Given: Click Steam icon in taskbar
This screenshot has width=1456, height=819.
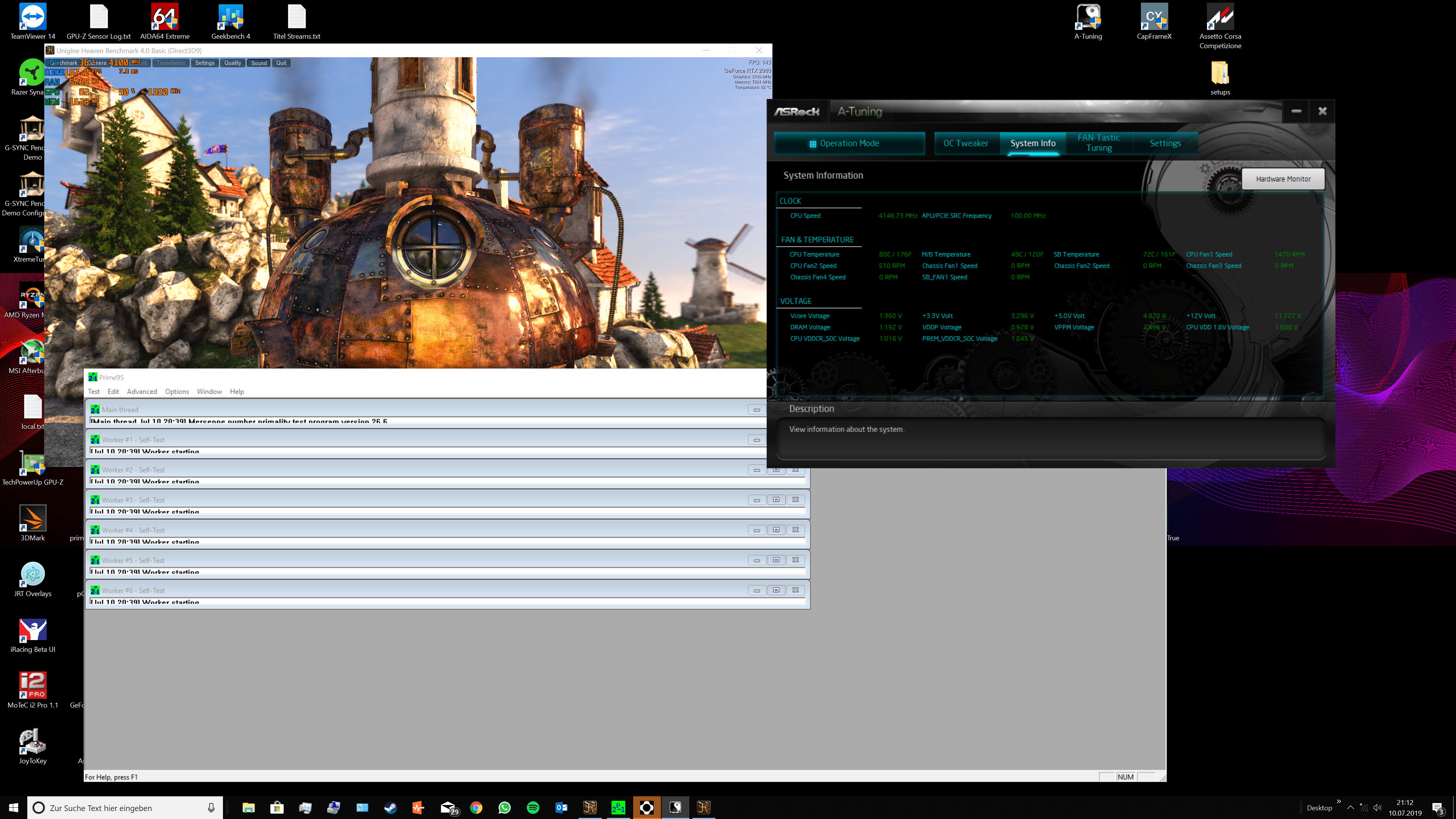Looking at the screenshot, I should point(391,807).
